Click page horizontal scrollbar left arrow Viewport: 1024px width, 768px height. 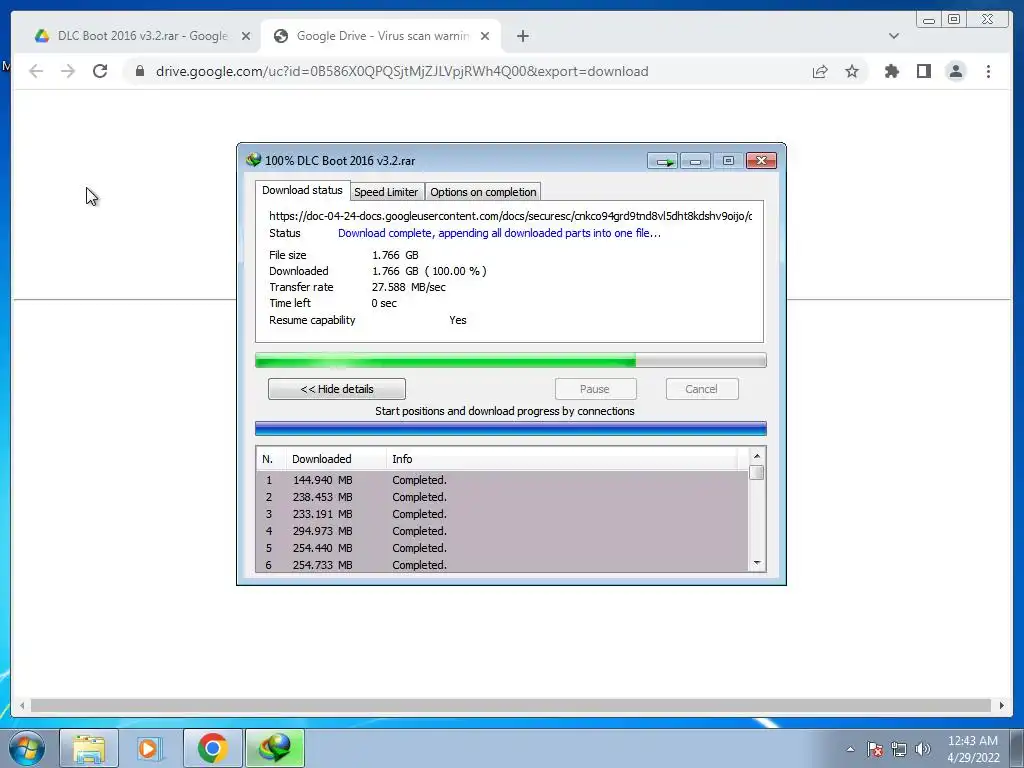[22, 705]
